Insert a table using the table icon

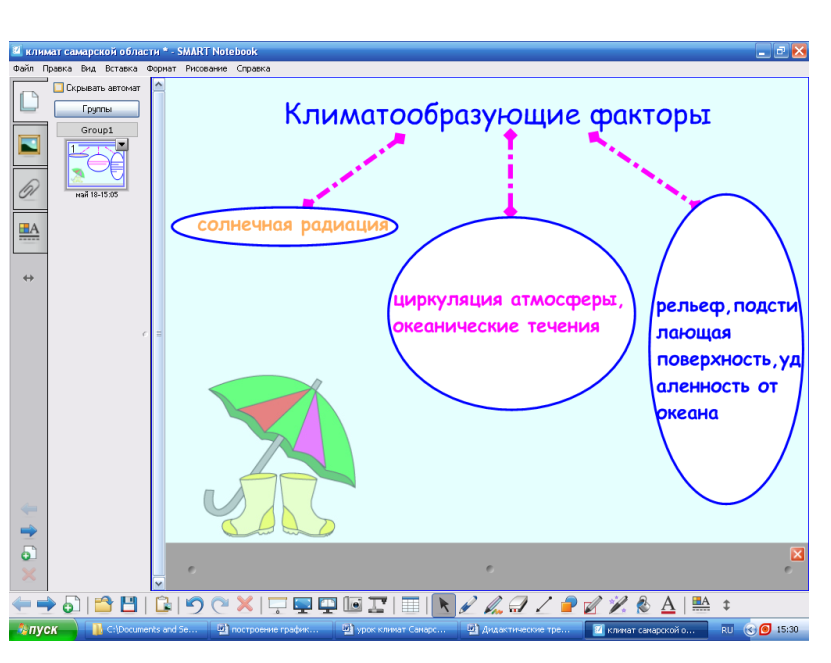click(x=410, y=604)
